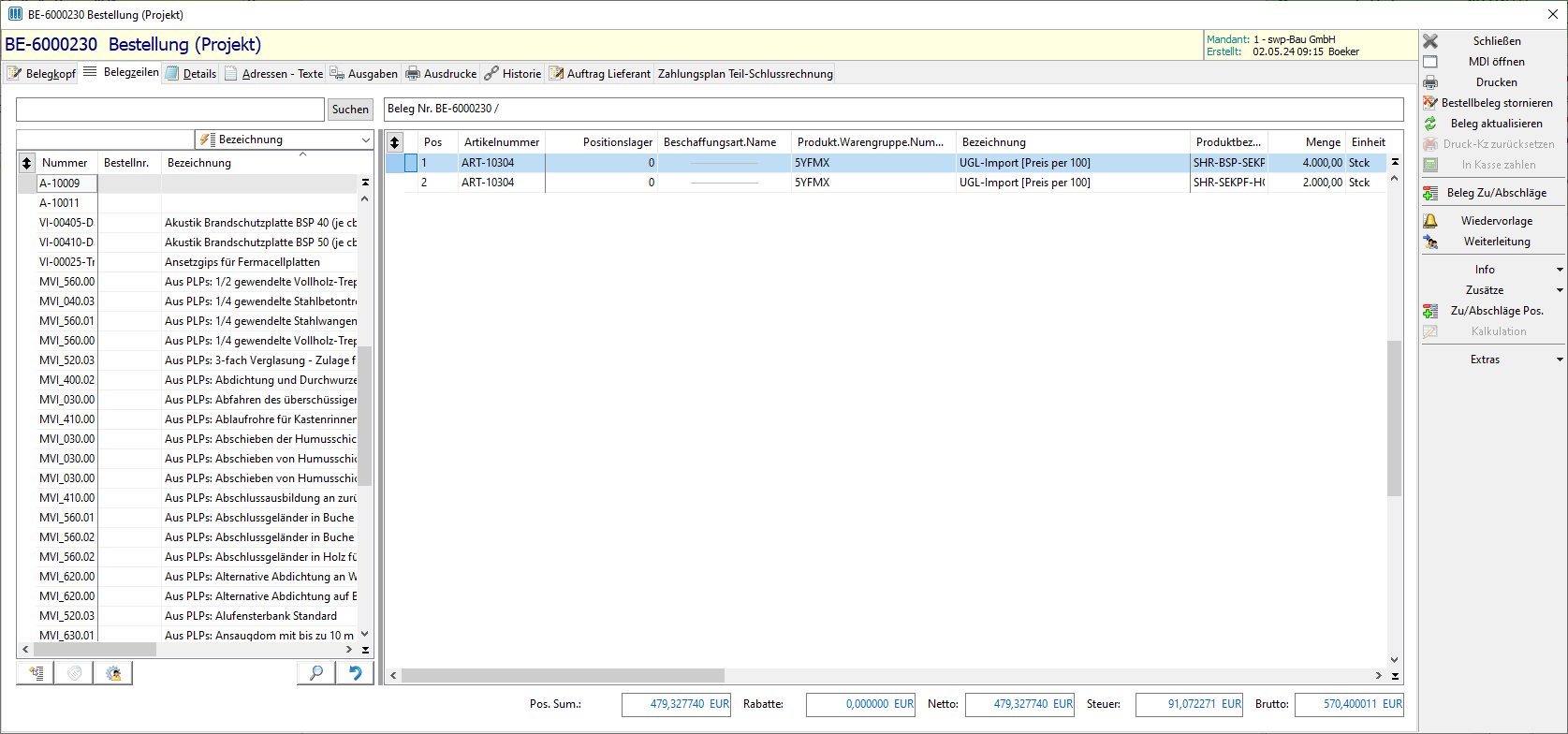
Task: Click the Steuer field 91,072271 EUR
Action: (1189, 704)
